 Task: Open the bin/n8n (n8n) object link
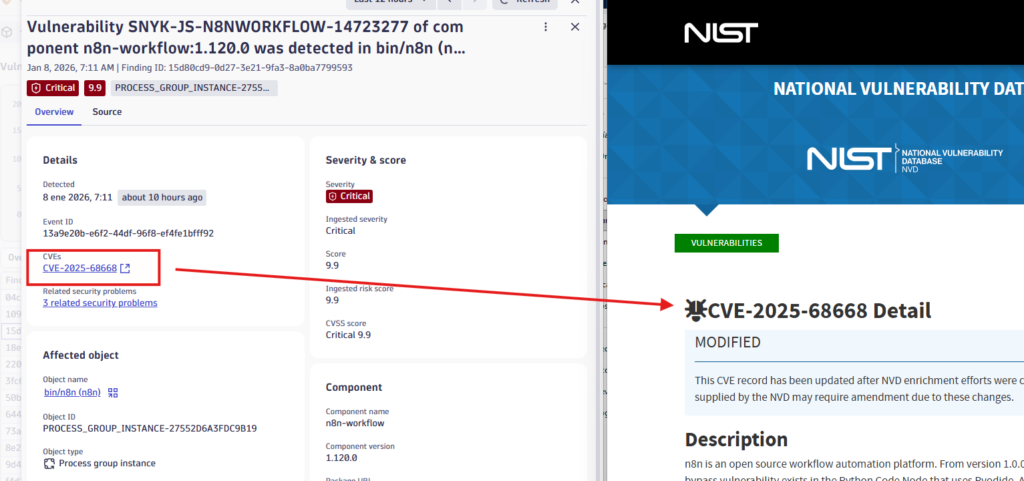tap(71, 393)
